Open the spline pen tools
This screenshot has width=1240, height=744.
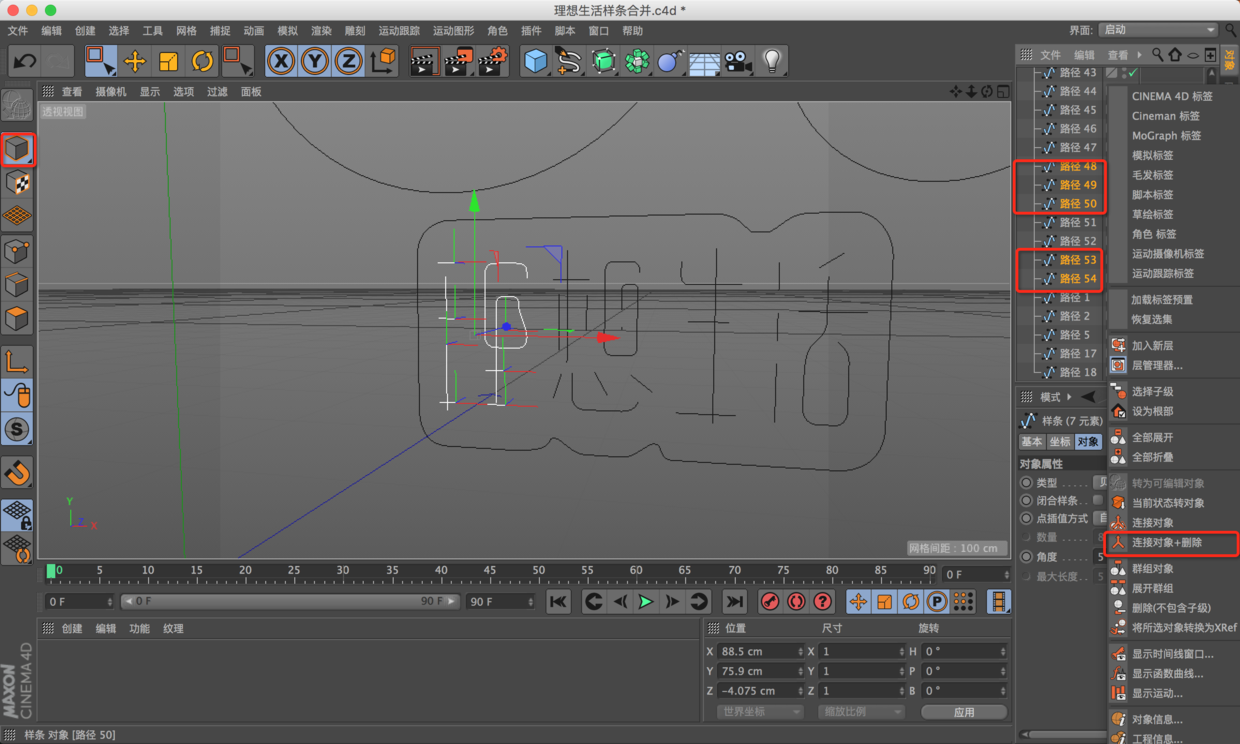click(569, 61)
